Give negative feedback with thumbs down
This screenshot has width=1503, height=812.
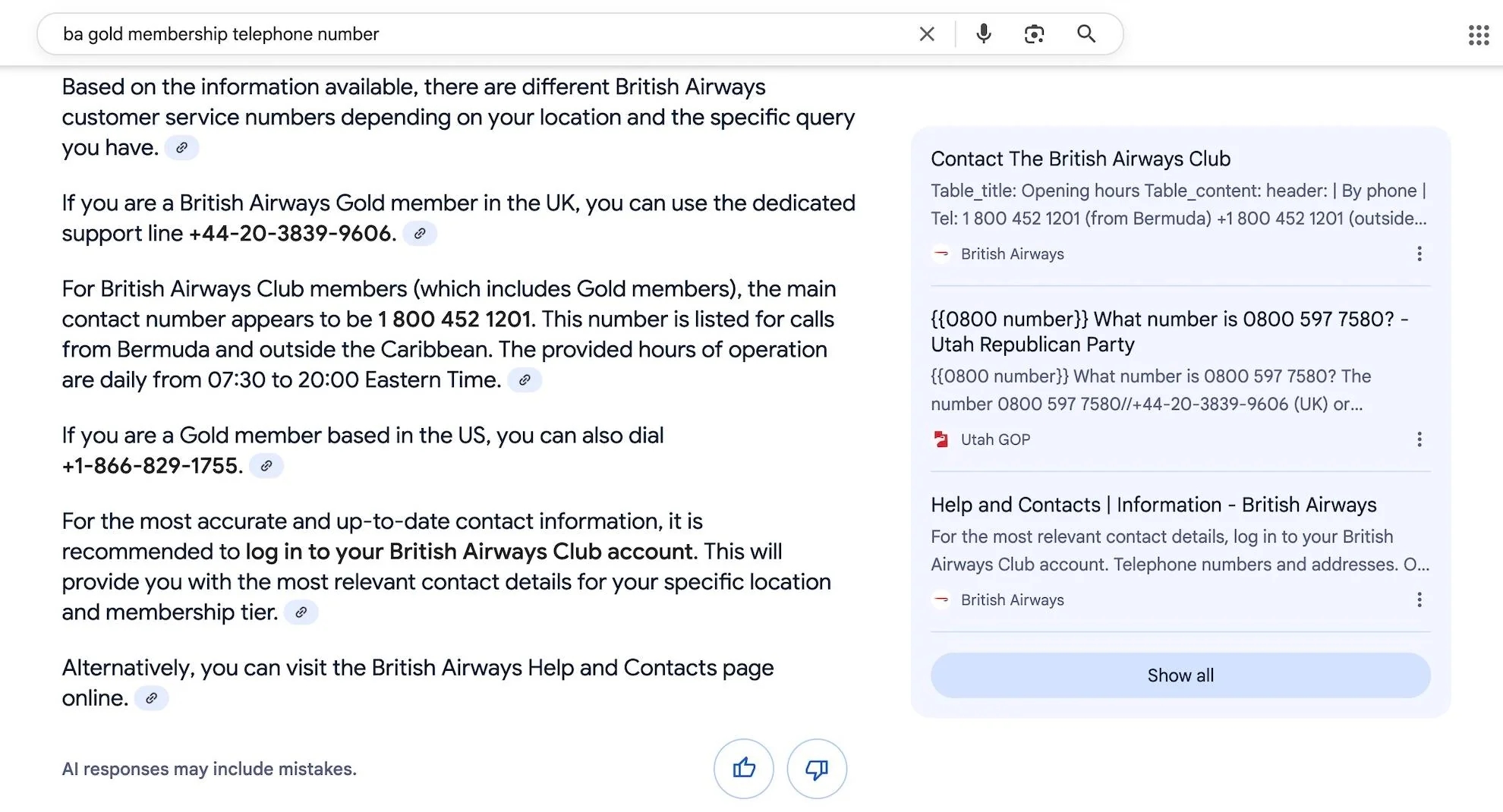click(816, 768)
